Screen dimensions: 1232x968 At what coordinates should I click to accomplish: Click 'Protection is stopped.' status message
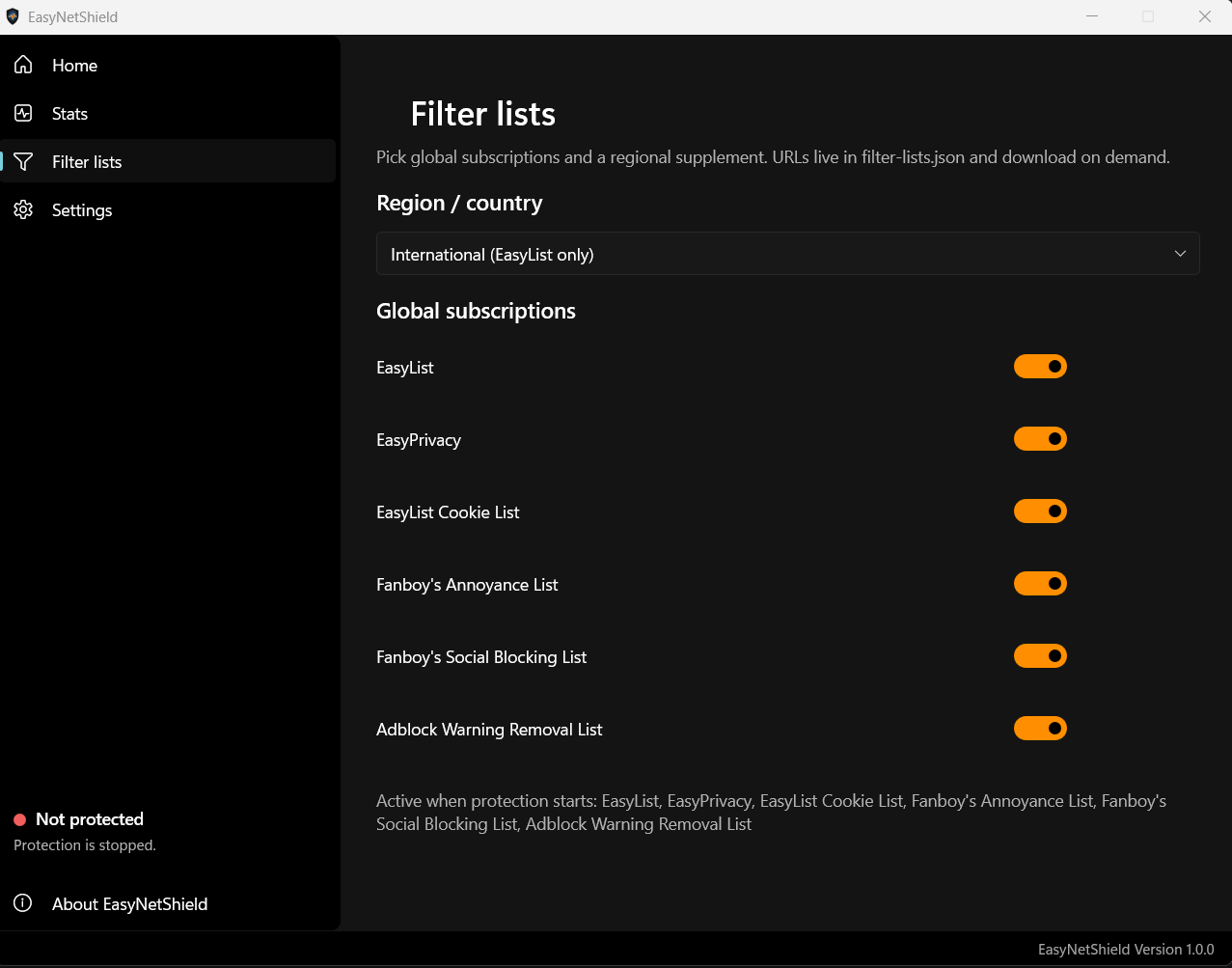tap(85, 845)
